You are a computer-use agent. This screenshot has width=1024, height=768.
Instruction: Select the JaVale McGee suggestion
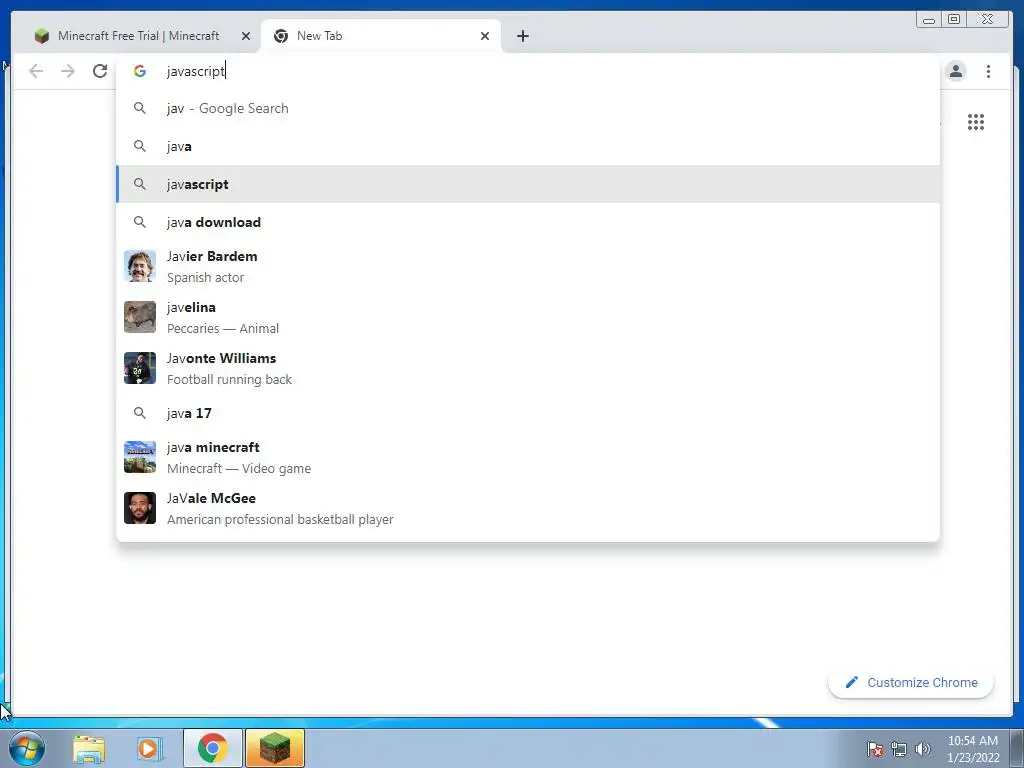click(x=528, y=508)
